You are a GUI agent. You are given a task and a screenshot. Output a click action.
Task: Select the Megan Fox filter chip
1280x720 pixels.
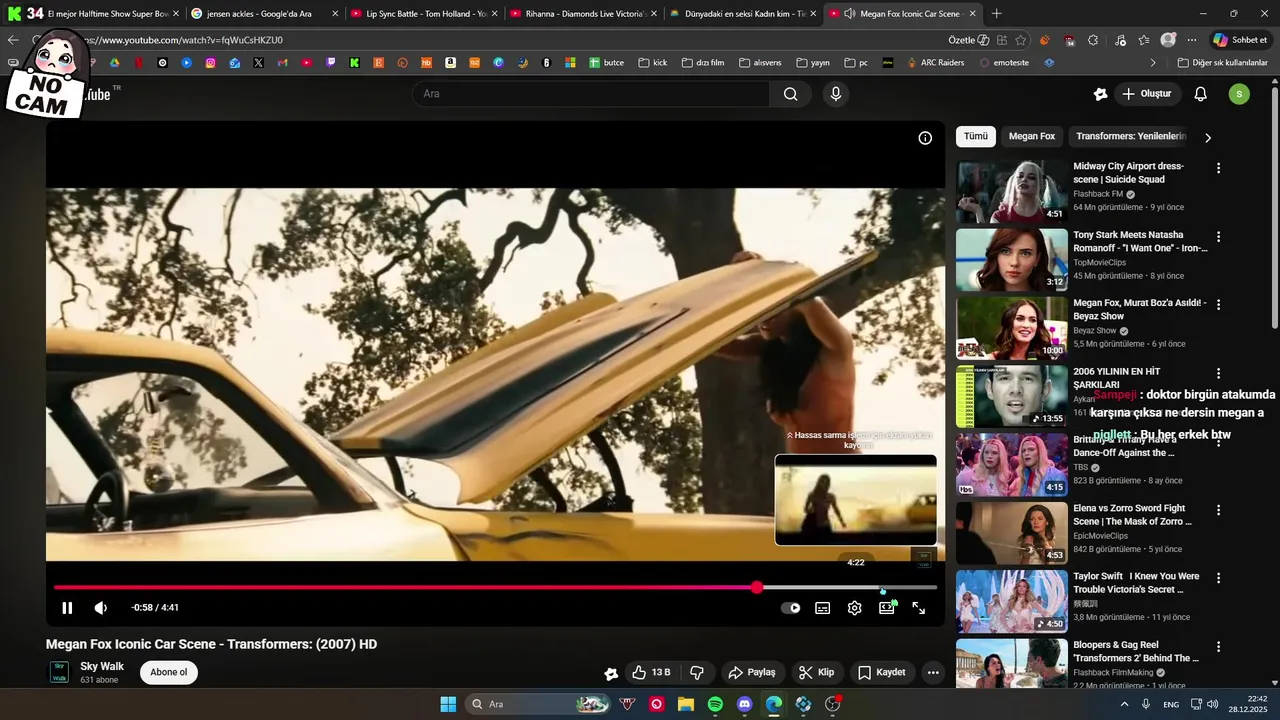(x=1032, y=137)
